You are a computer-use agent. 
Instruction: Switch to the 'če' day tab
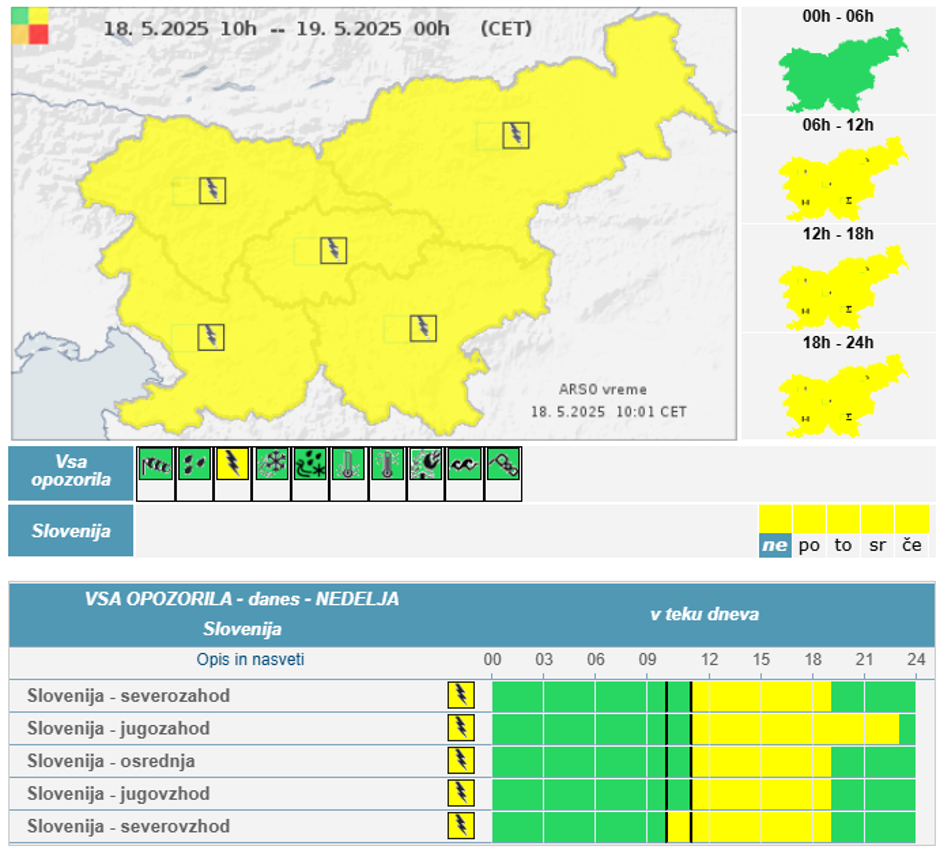click(x=911, y=545)
